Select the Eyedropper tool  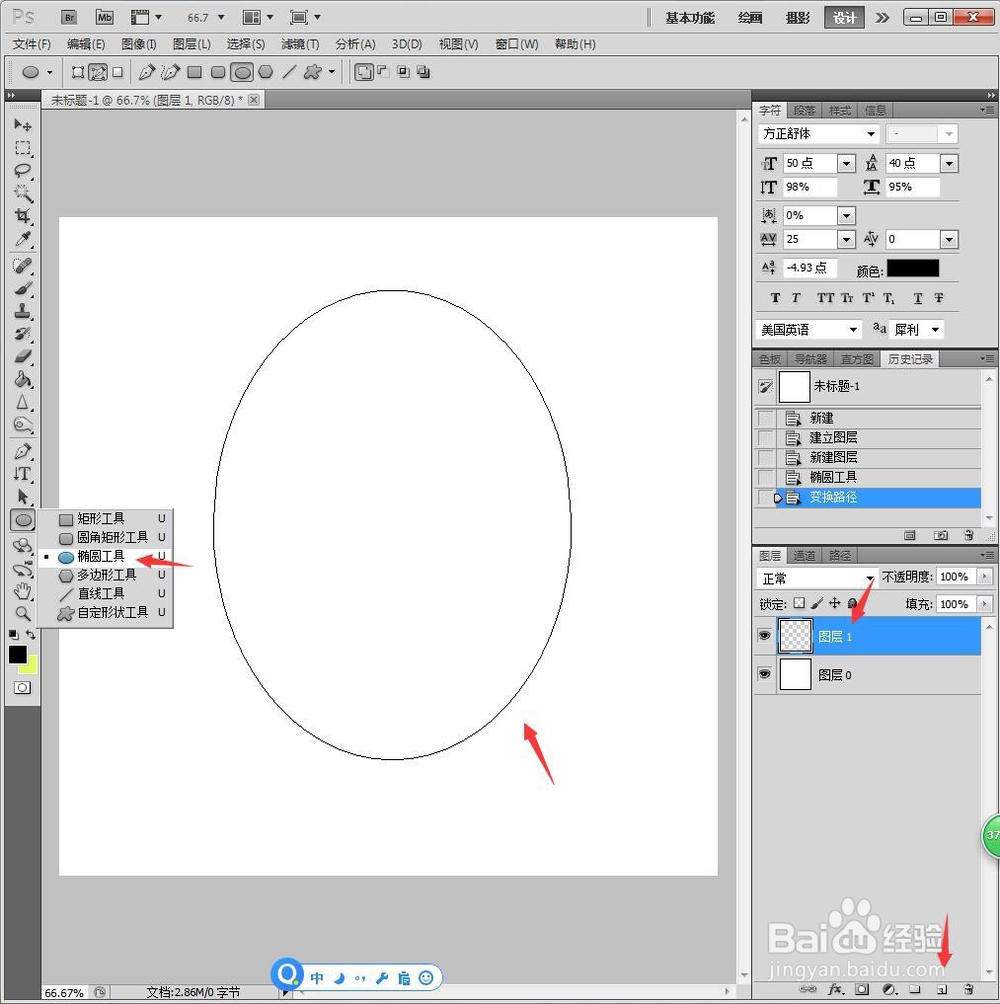(22, 239)
